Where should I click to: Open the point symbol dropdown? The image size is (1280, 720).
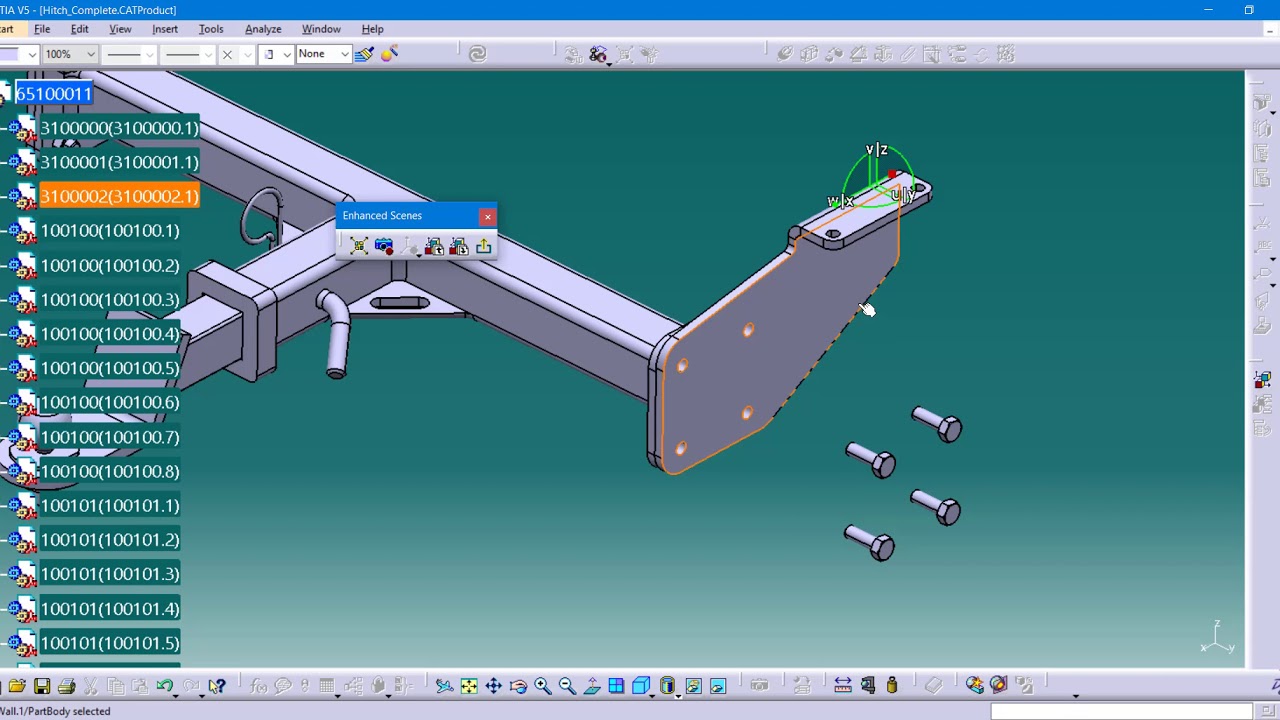click(247, 54)
